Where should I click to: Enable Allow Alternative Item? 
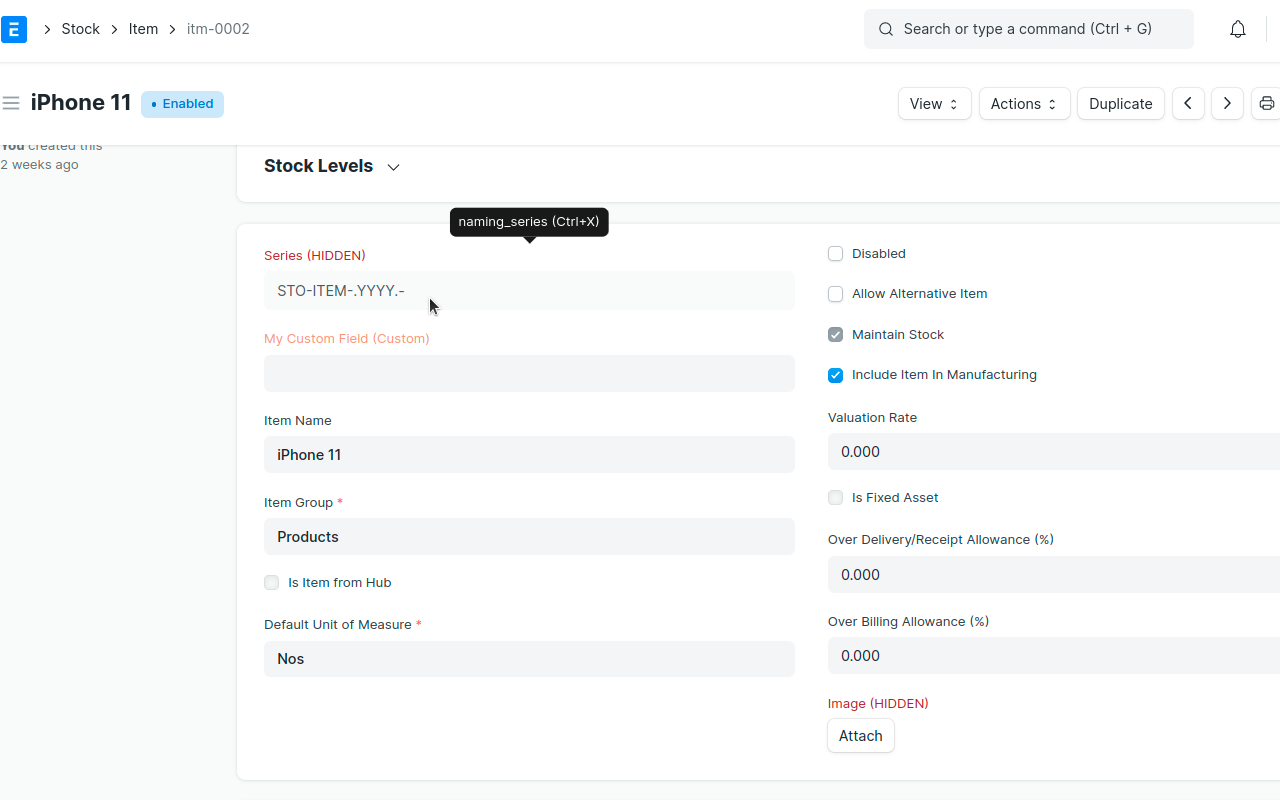835,294
